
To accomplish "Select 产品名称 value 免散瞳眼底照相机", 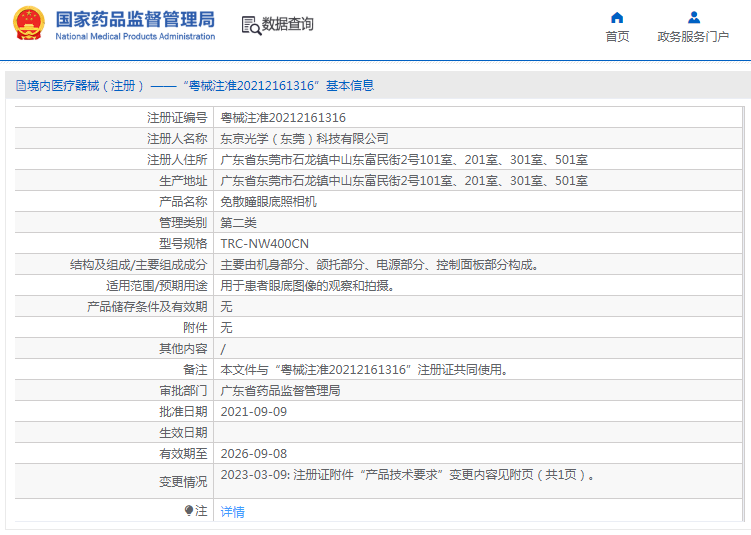I will click(268, 202).
